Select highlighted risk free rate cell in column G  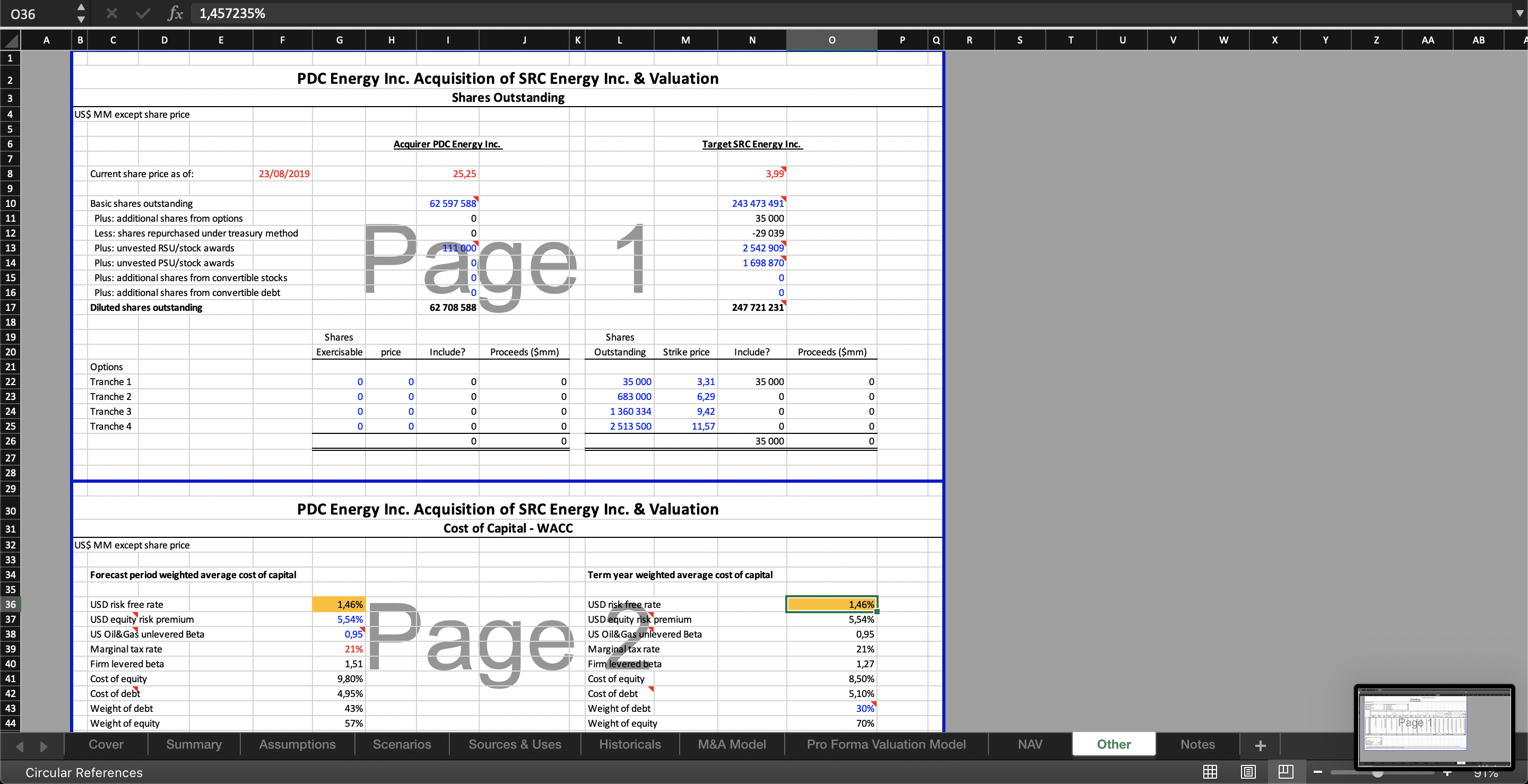click(340, 604)
